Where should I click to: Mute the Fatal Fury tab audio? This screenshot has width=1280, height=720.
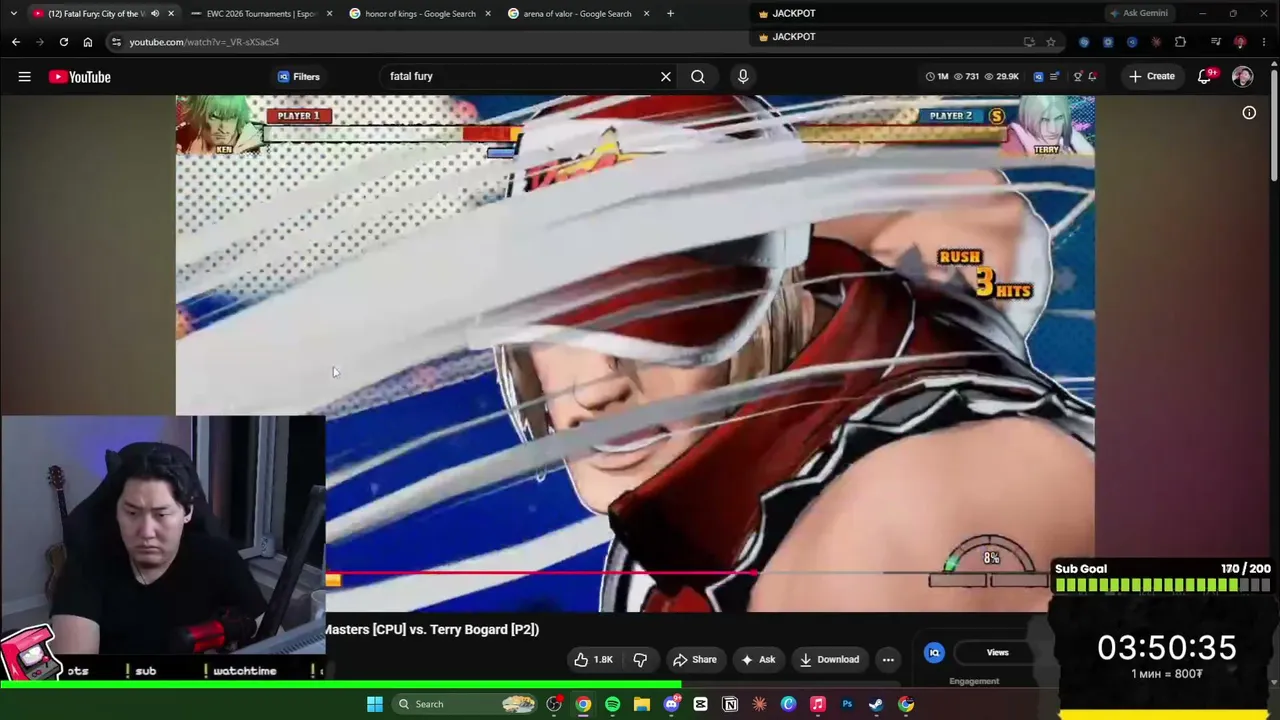tap(155, 13)
